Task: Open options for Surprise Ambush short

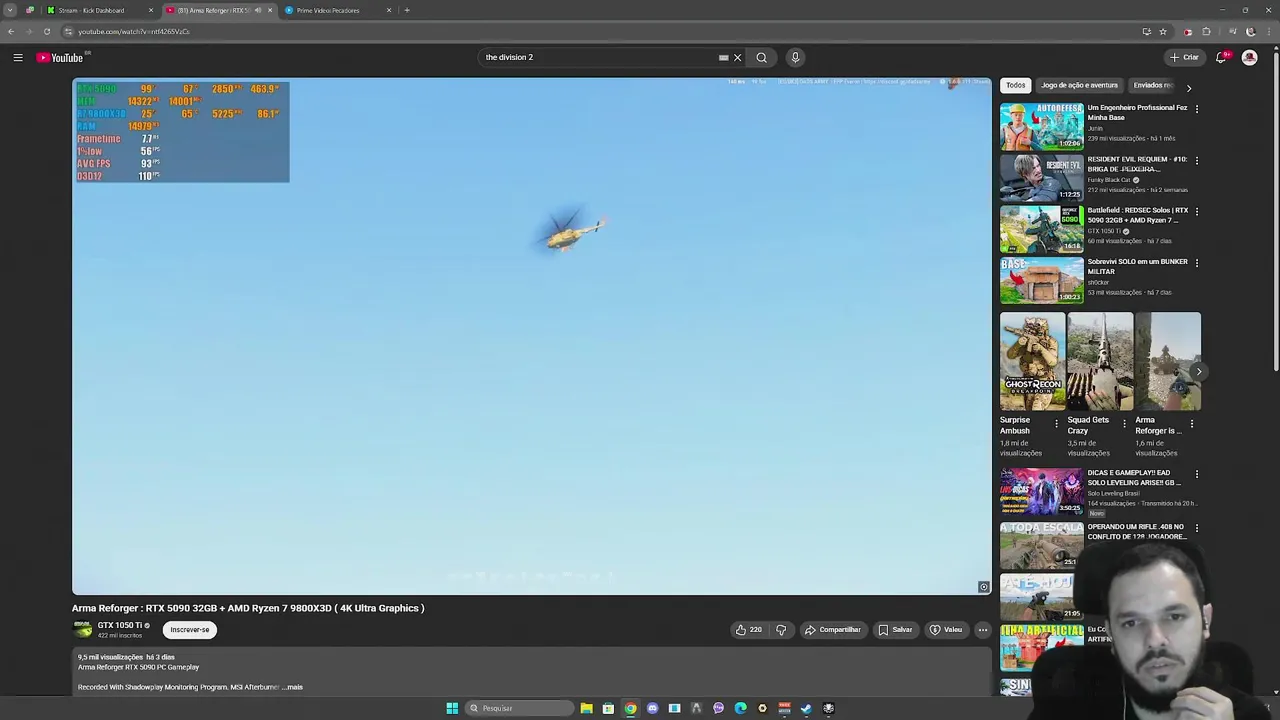Action: (x=1056, y=424)
